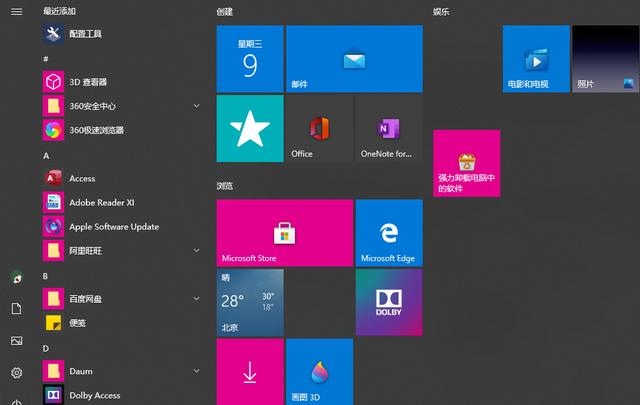The width and height of the screenshot is (640, 405).
Task: Open Settings gear in sidebar
Action: pyautogui.click(x=16, y=373)
